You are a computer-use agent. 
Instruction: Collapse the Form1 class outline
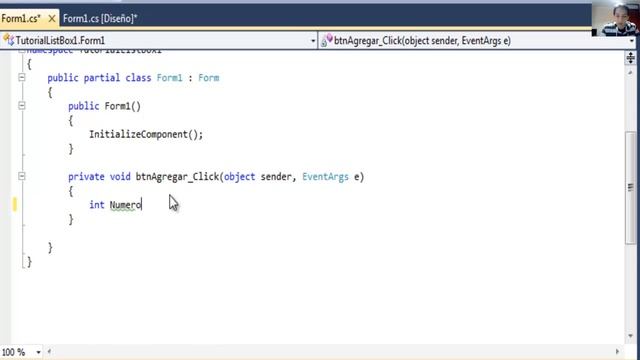(22, 78)
